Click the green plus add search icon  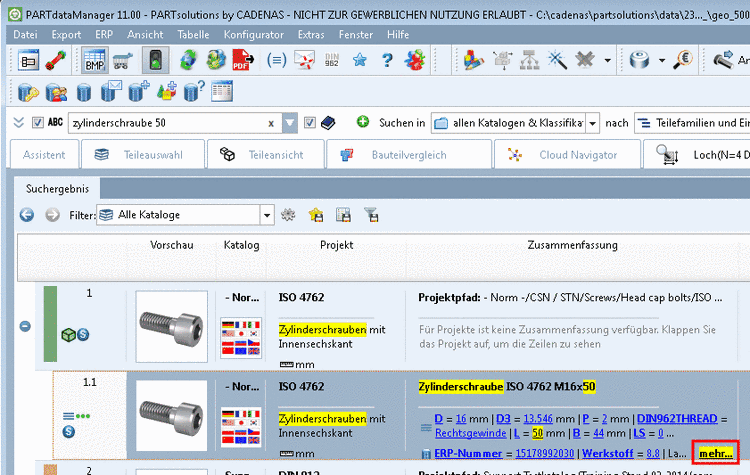(363, 122)
